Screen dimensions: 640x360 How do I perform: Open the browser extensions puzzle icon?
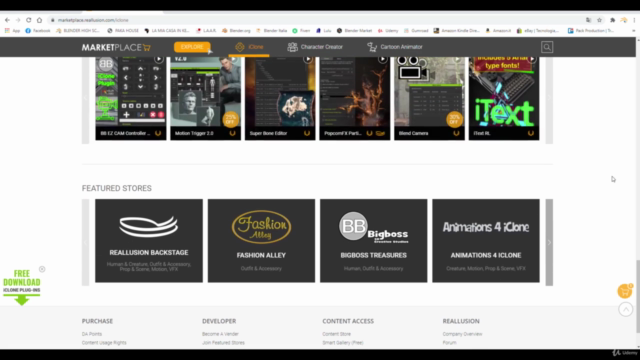coord(612,20)
